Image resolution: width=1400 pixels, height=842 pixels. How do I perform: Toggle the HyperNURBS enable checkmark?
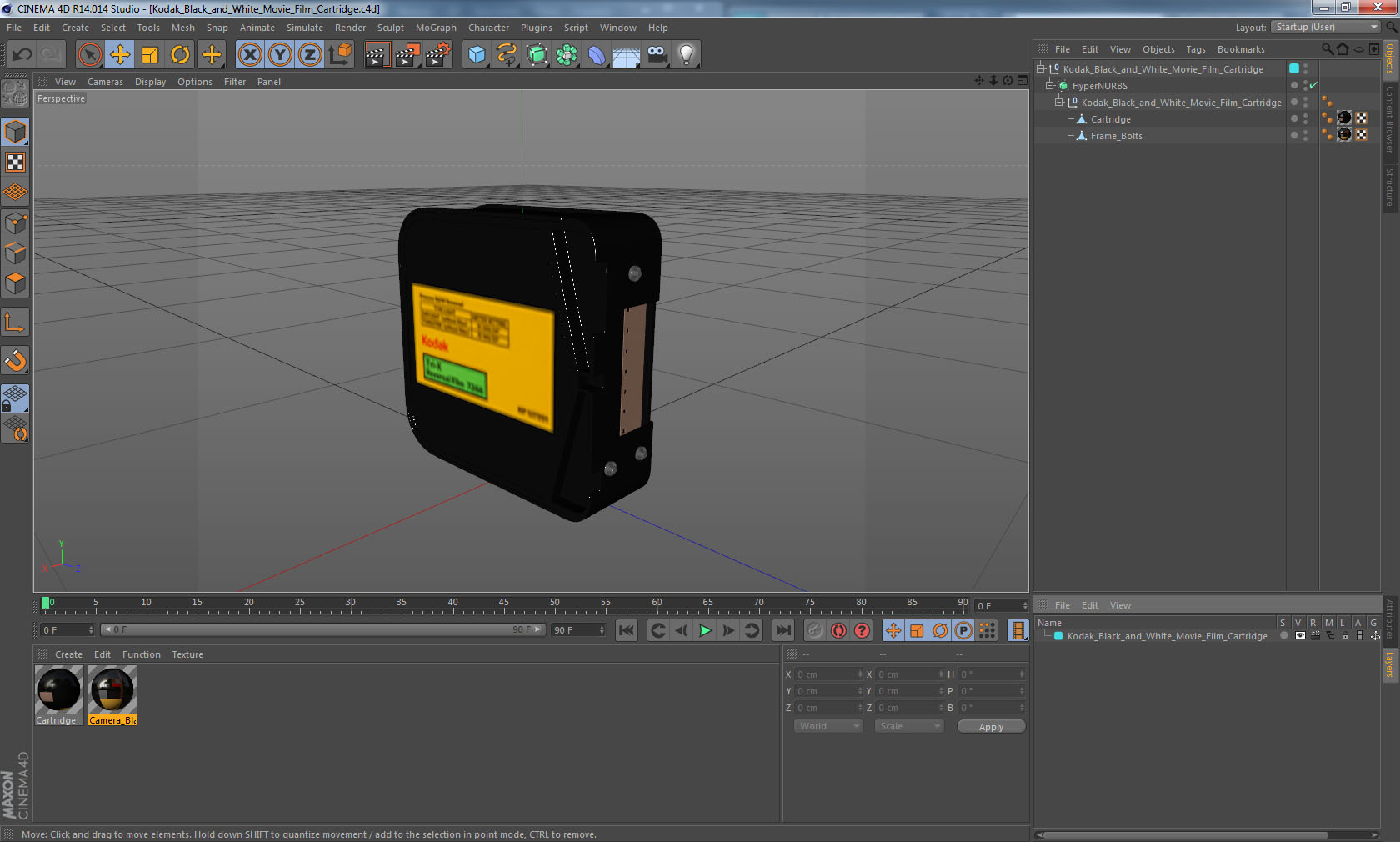click(x=1314, y=85)
